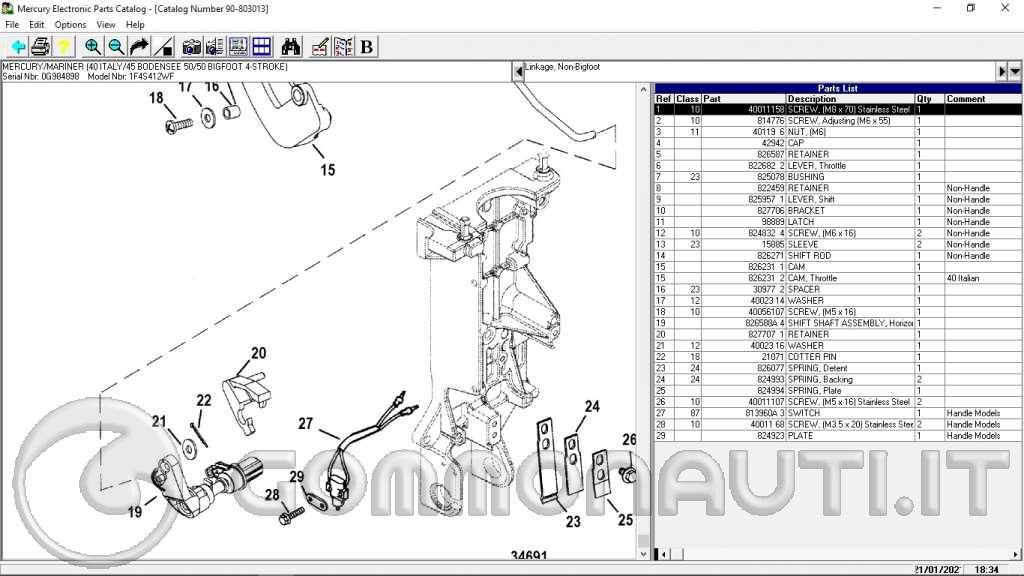Select the SHIFT SHAFT ASSEMBLY row
The height and width of the screenshot is (576, 1024).
[838, 323]
